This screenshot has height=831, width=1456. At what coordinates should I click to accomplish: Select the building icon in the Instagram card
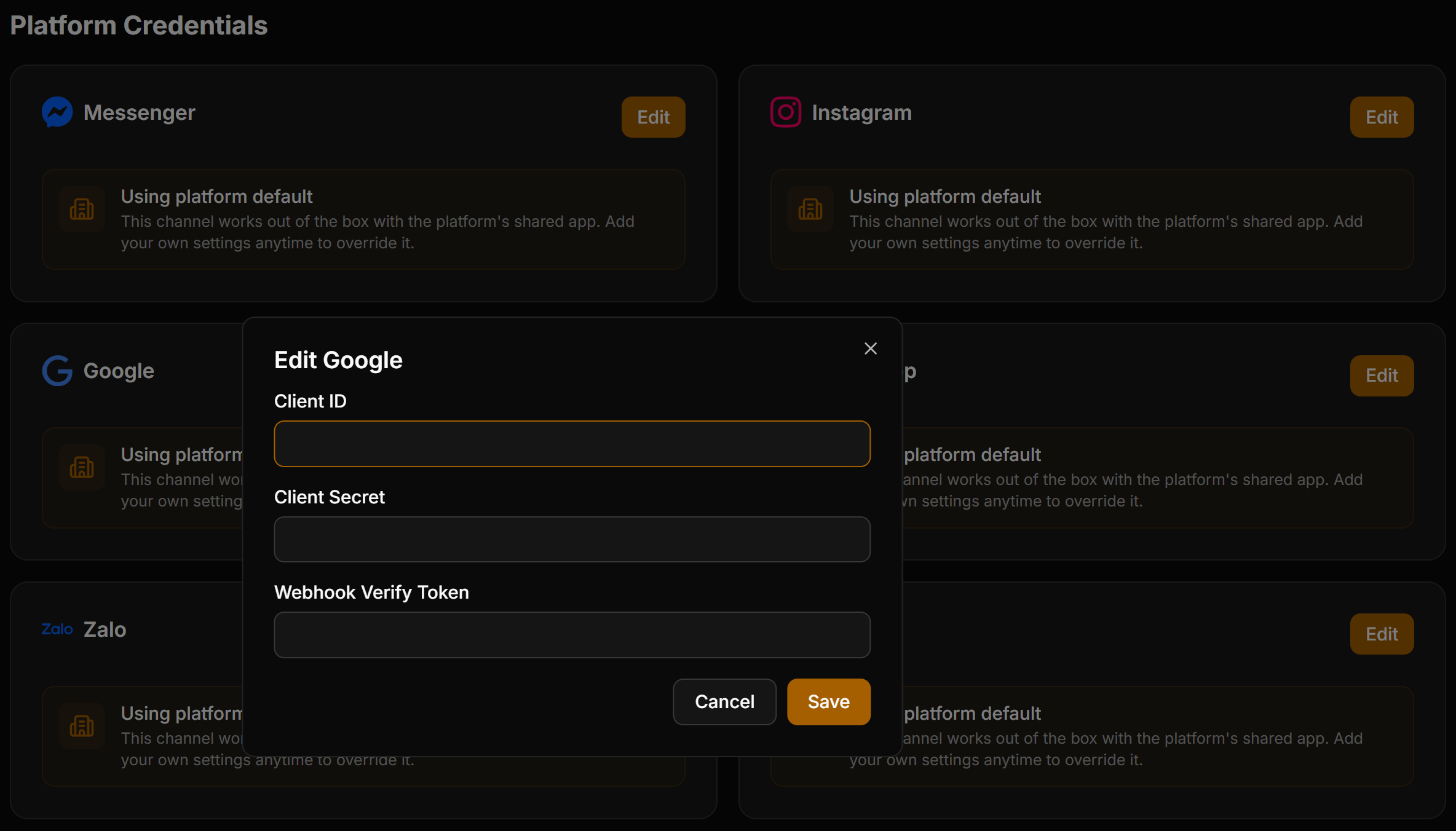click(x=810, y=209)
